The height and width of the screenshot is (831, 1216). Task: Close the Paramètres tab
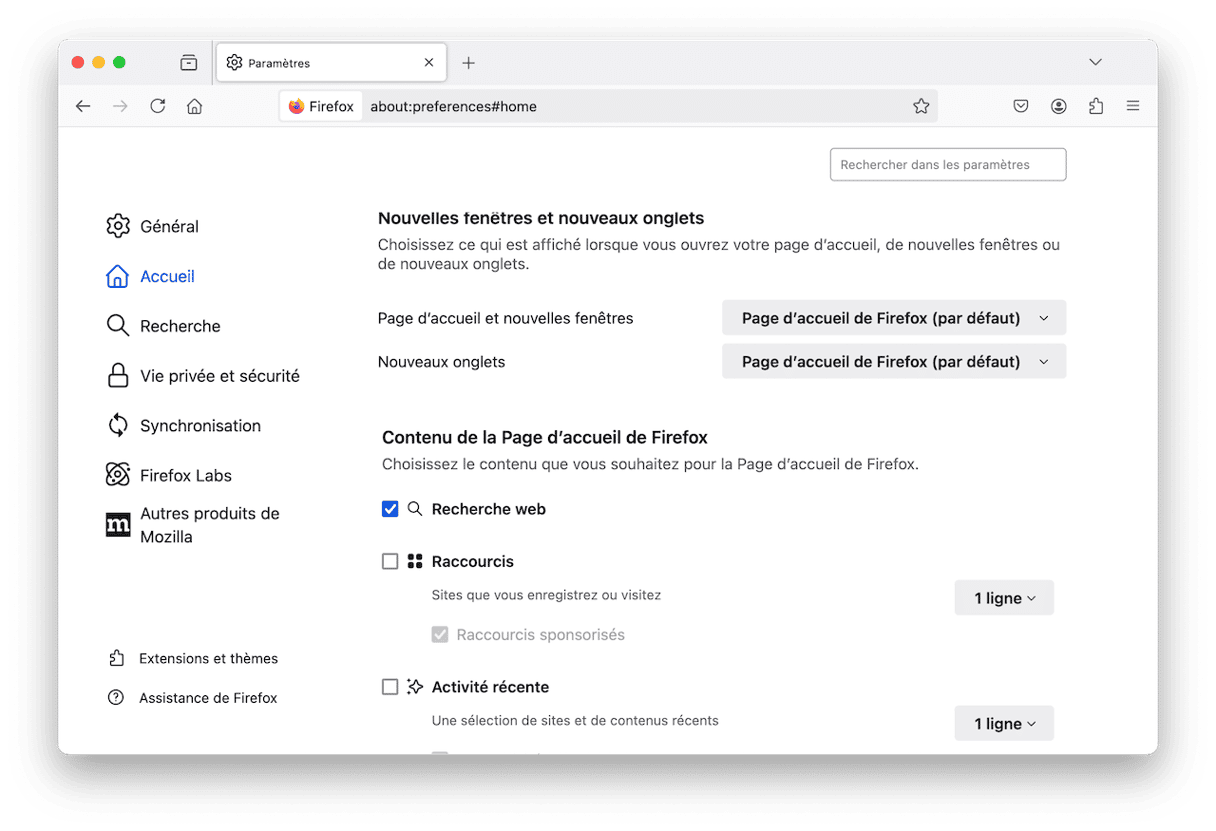coord(429,63)
